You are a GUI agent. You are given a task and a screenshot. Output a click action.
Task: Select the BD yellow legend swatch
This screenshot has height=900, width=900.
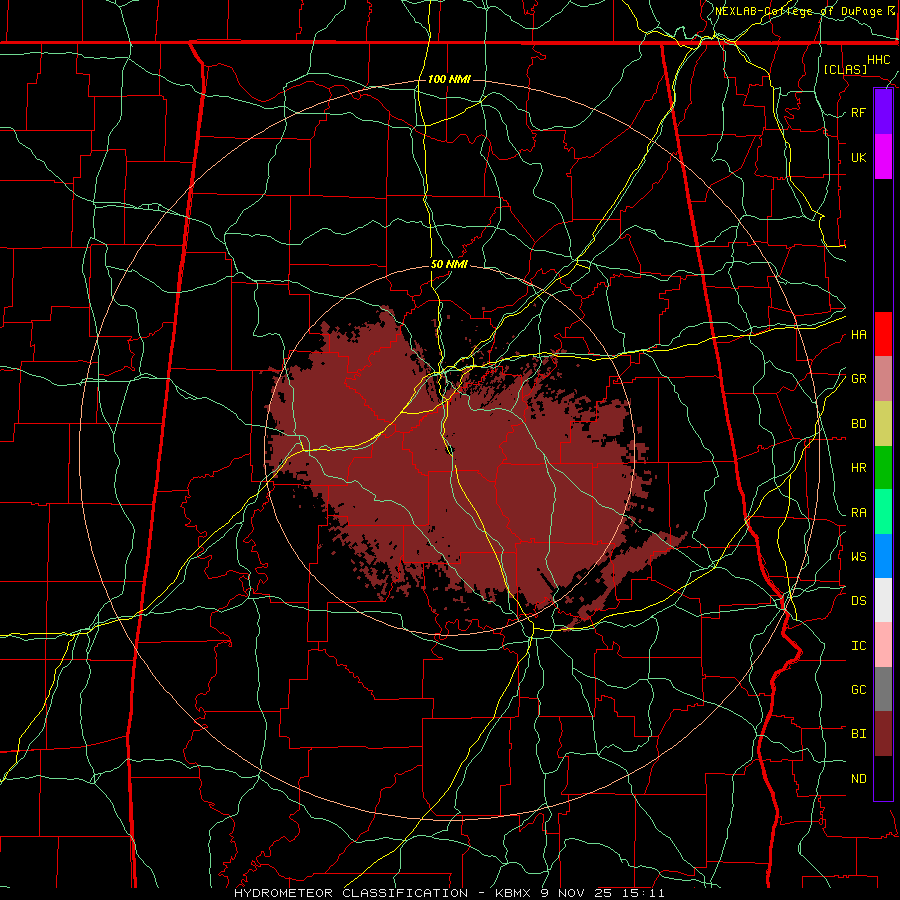pos(883,424)
